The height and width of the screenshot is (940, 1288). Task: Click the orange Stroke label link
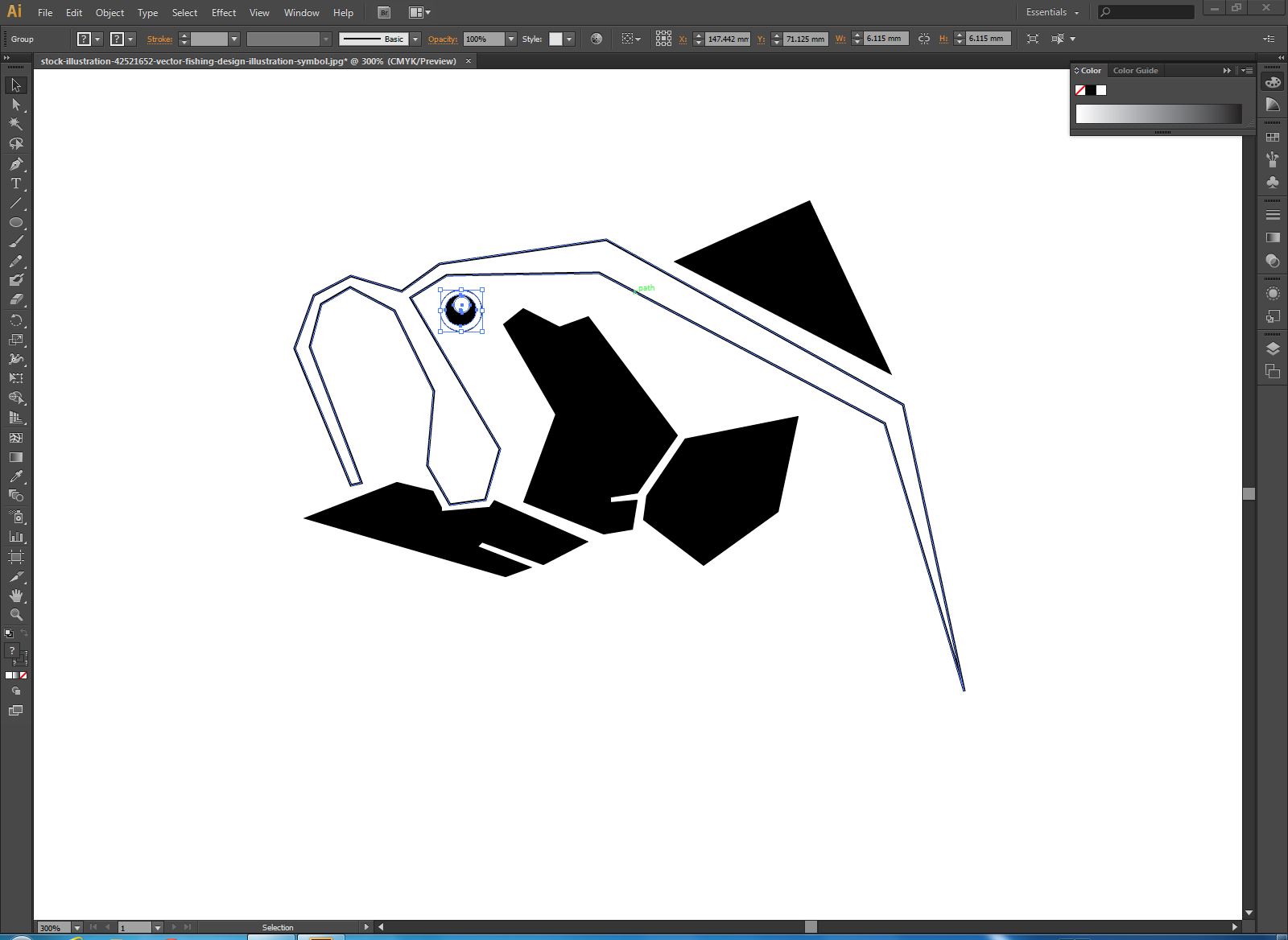click(x=159, y=39)
